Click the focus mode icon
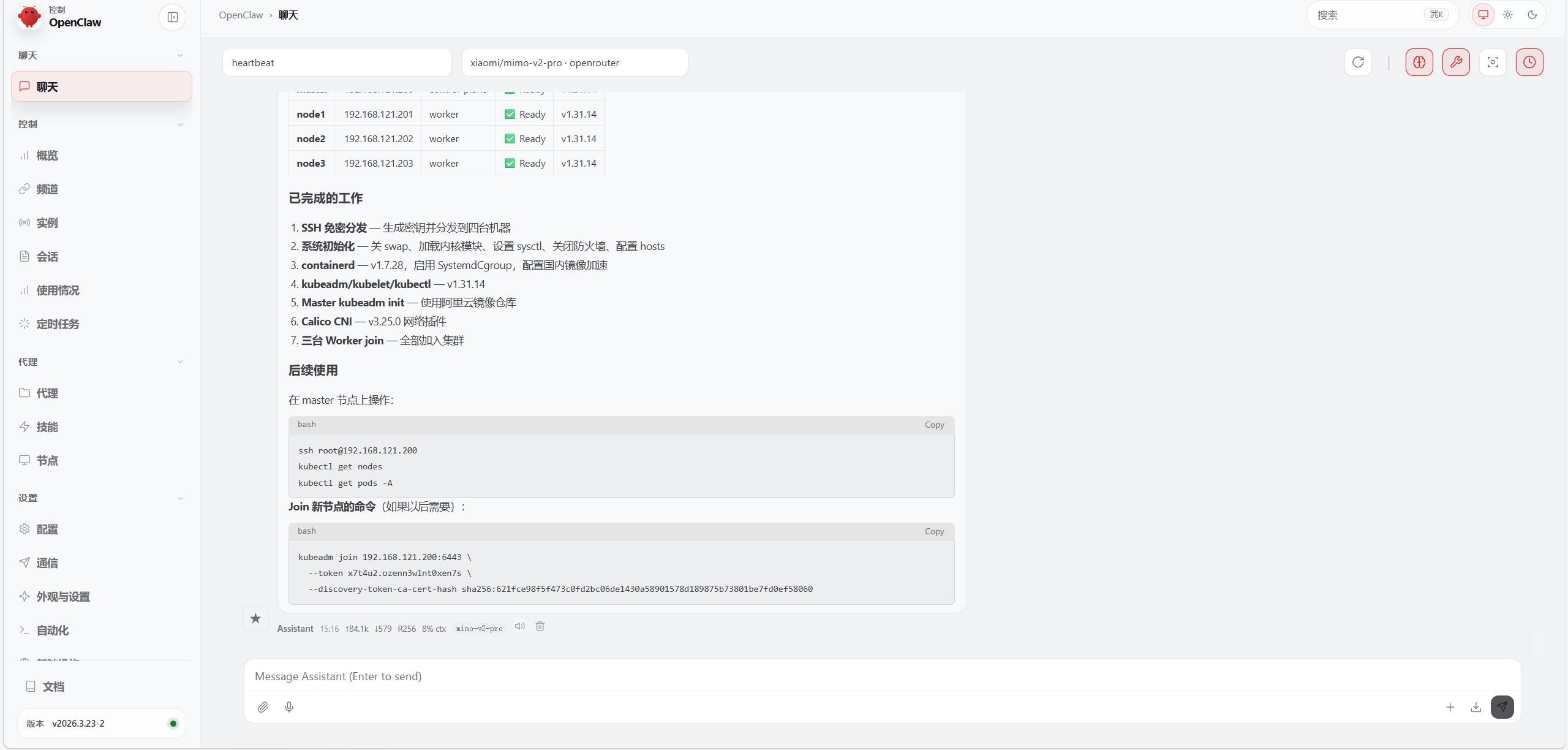The width and height of the screenshot is (1568, 750). click(x=1493, y=62)
